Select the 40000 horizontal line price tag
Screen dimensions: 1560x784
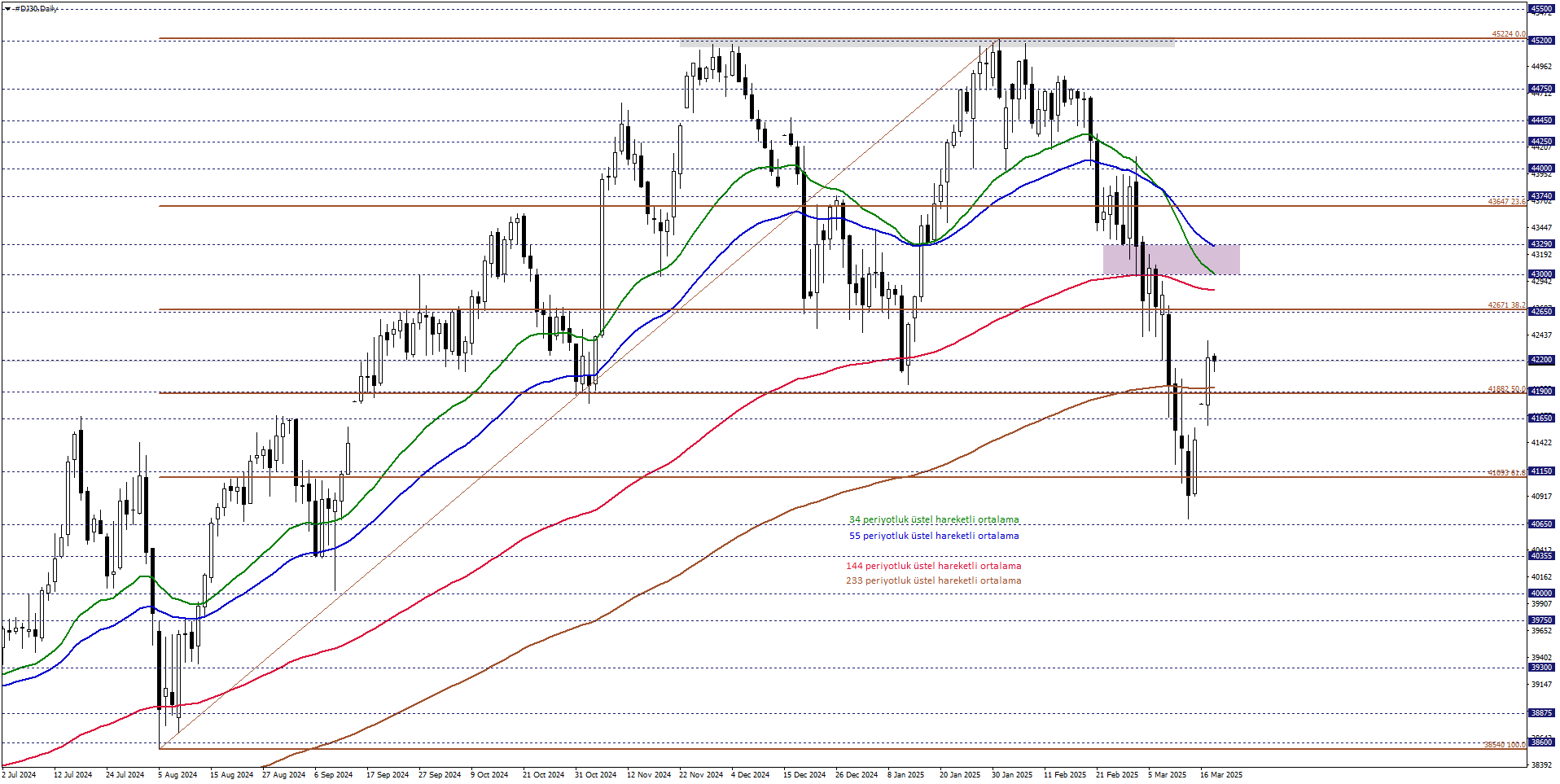[x=1542, y=593]
